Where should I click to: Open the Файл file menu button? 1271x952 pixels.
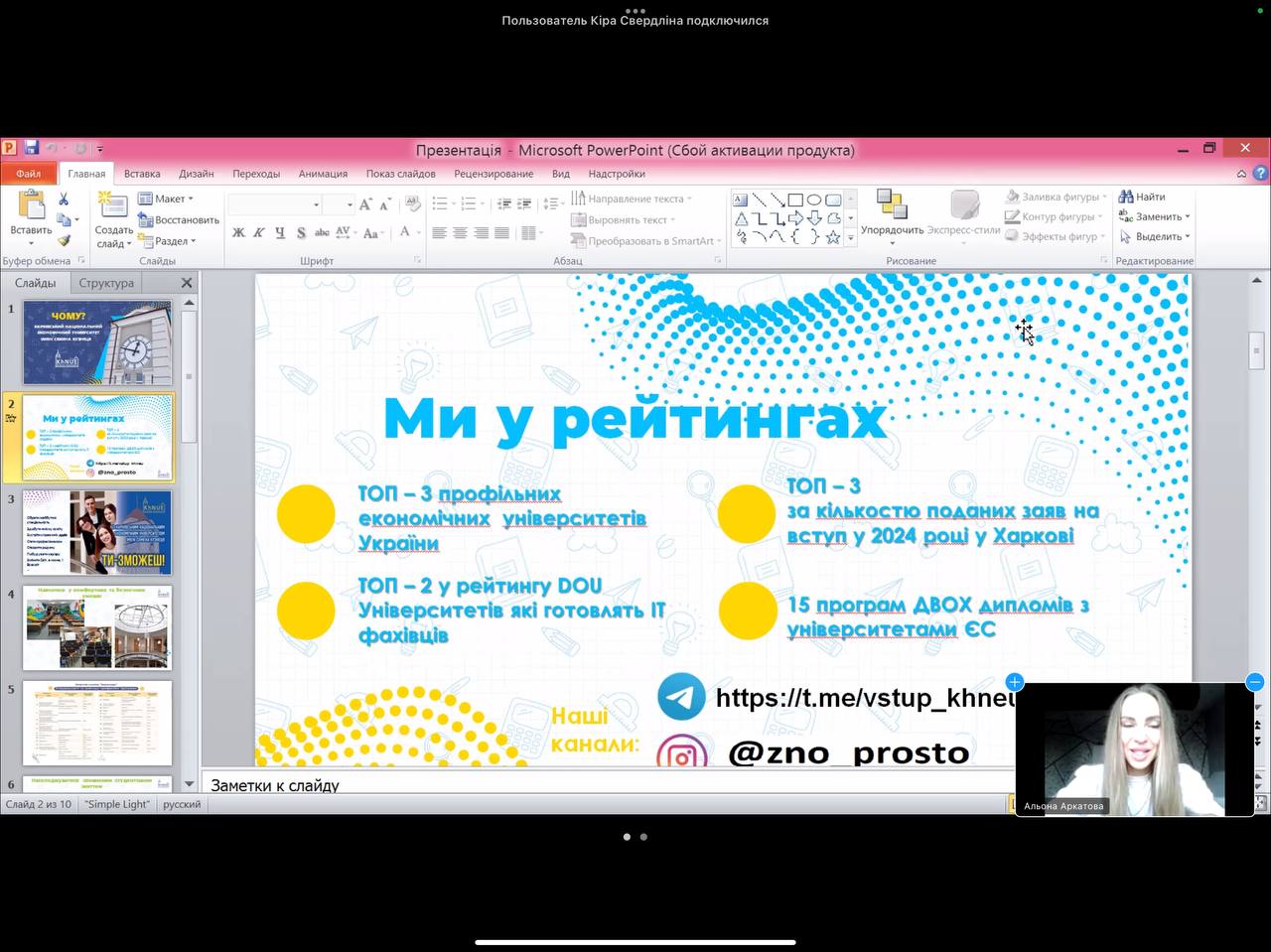tap(28, 174)
